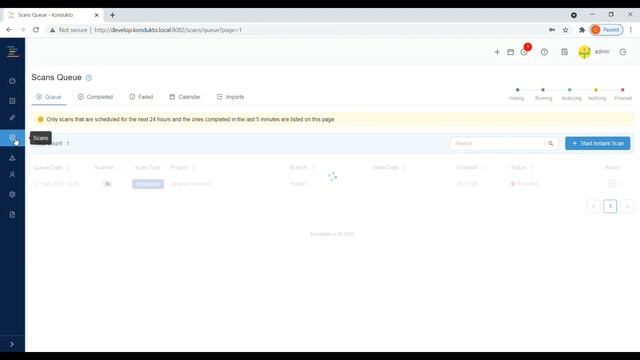Screen dimensions: 640x360
Task: Switch to the Completed tab
Action: point(95,97)
